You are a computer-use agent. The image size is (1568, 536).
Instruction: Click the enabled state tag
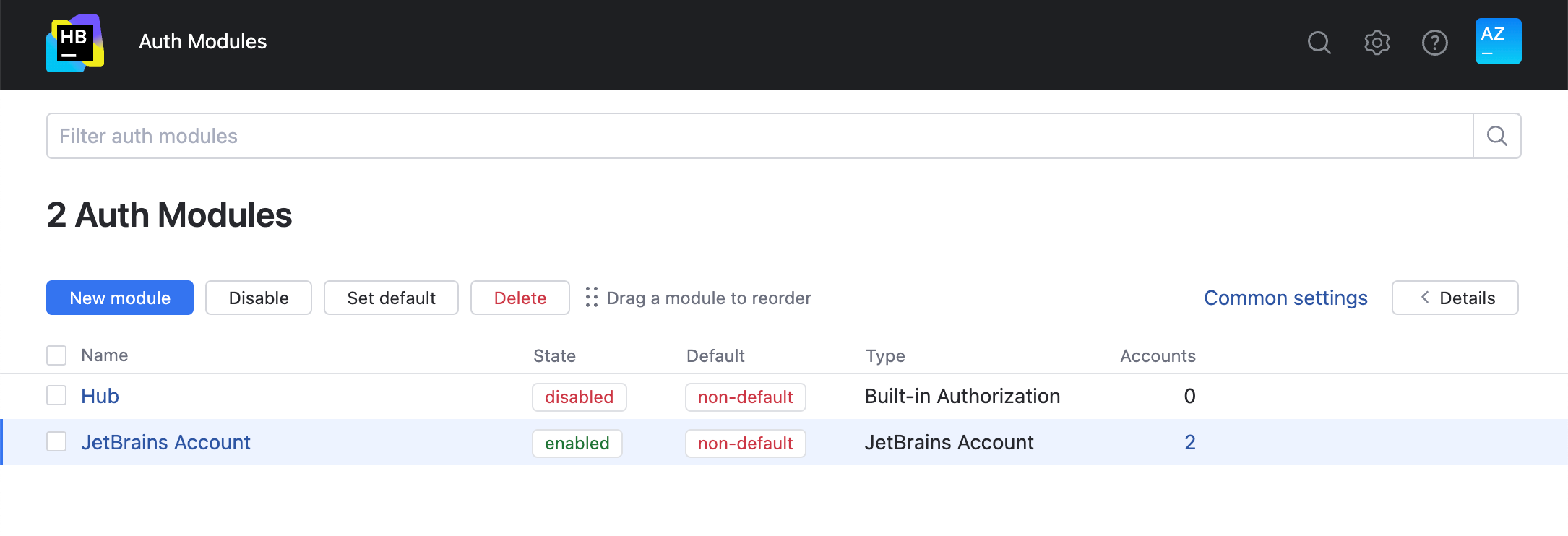pos(577,444)
